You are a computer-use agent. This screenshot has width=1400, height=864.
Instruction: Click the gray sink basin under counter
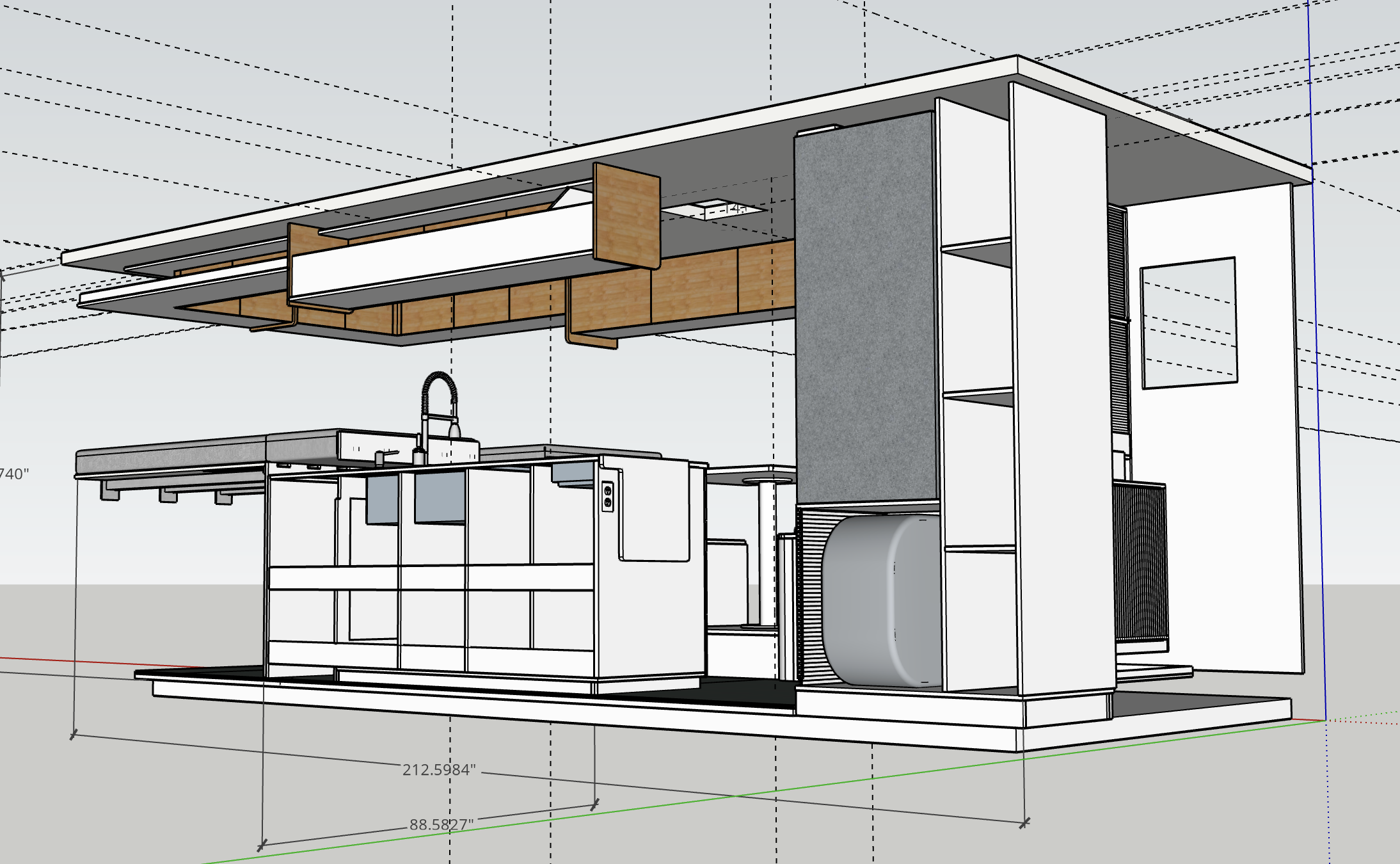440,497
